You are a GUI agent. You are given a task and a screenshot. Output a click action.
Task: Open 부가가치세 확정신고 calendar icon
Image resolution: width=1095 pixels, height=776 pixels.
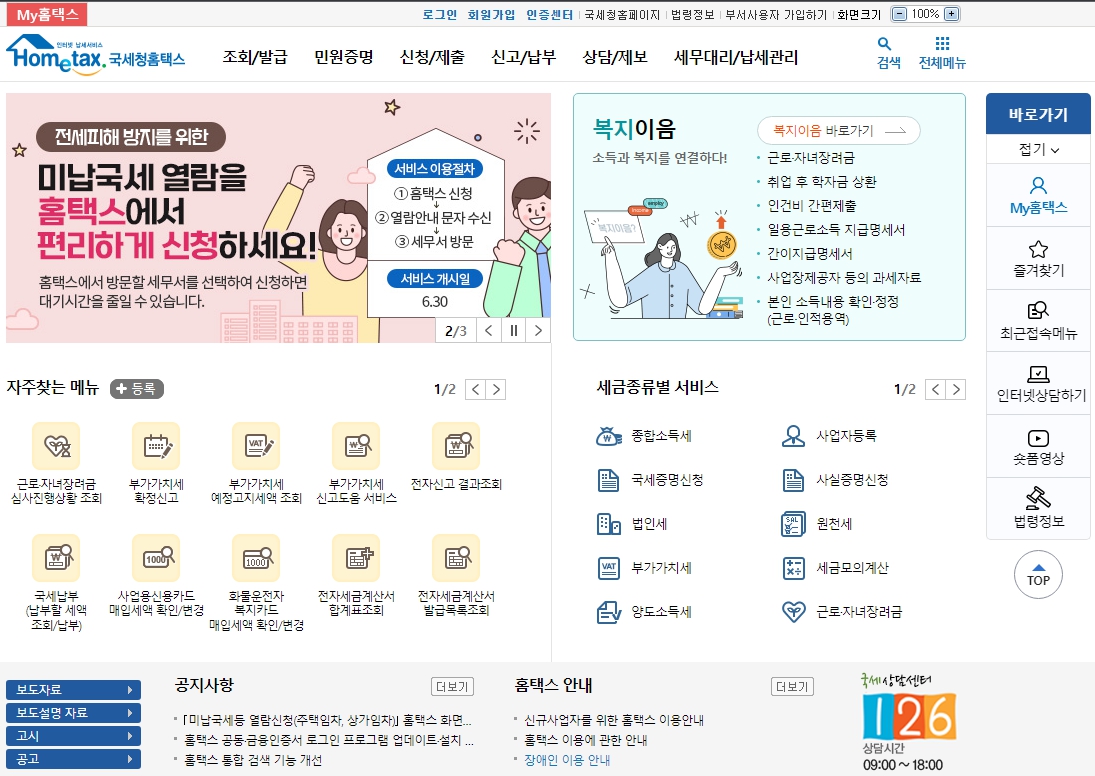156,446
